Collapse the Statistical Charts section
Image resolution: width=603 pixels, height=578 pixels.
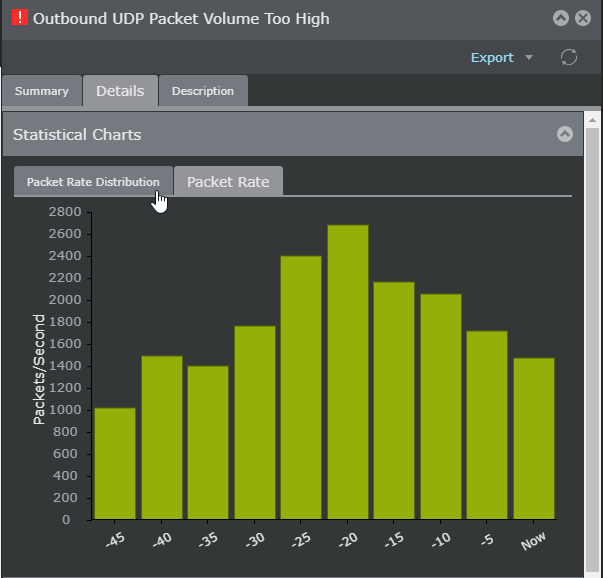point(565,134)
